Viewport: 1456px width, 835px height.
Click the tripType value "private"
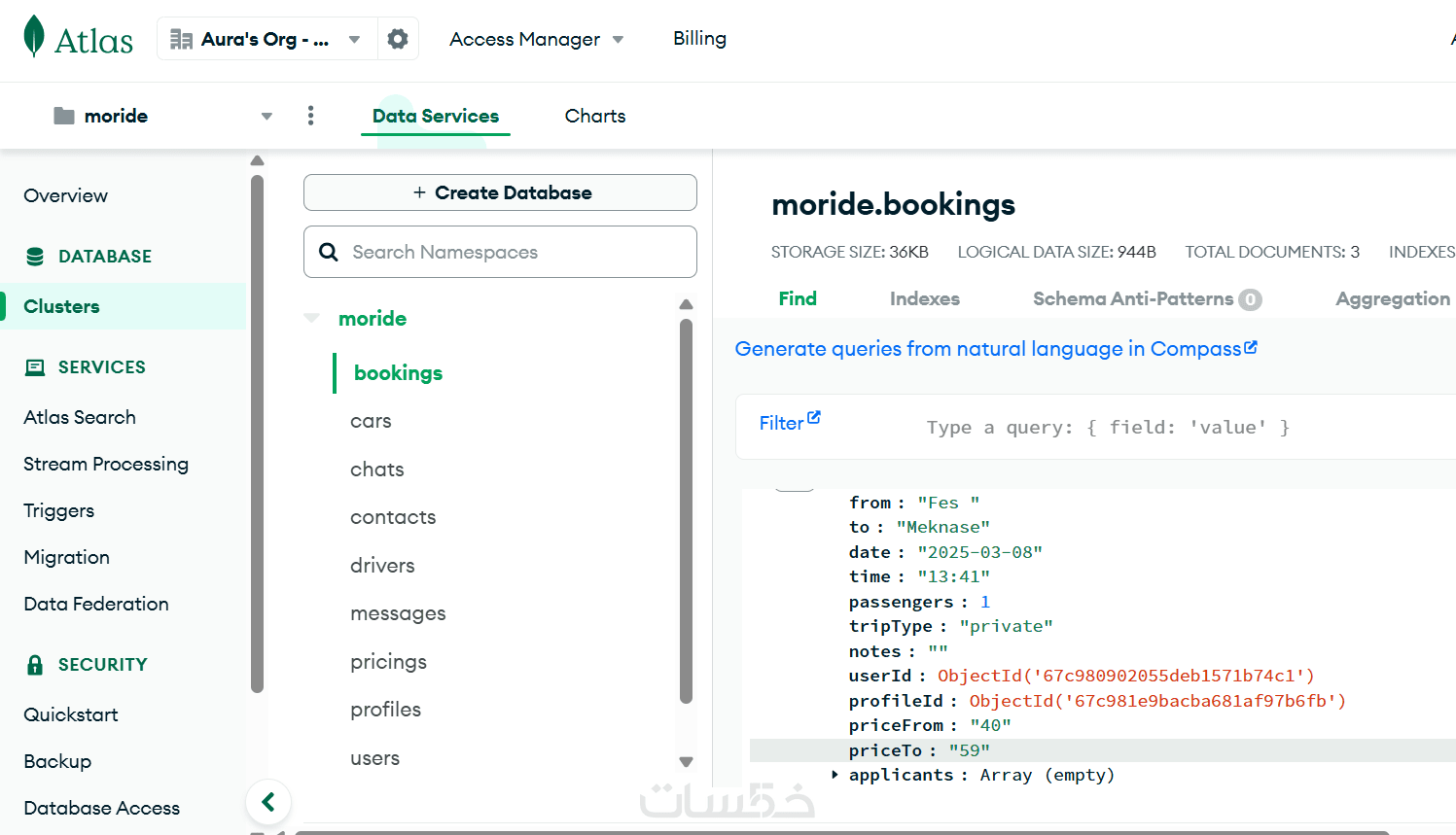click(1007, 626)
